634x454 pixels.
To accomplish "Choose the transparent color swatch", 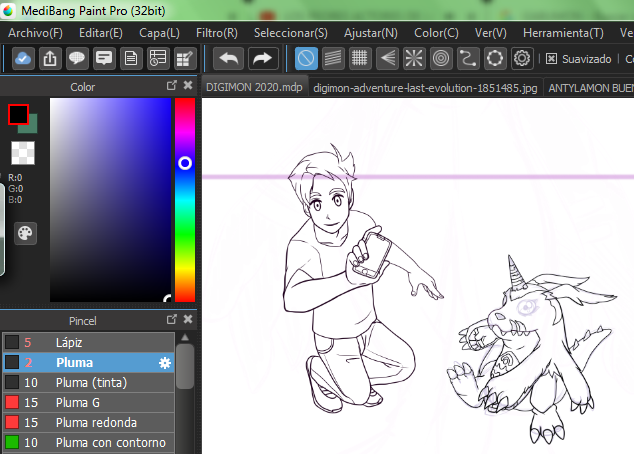I will point(23,153).
